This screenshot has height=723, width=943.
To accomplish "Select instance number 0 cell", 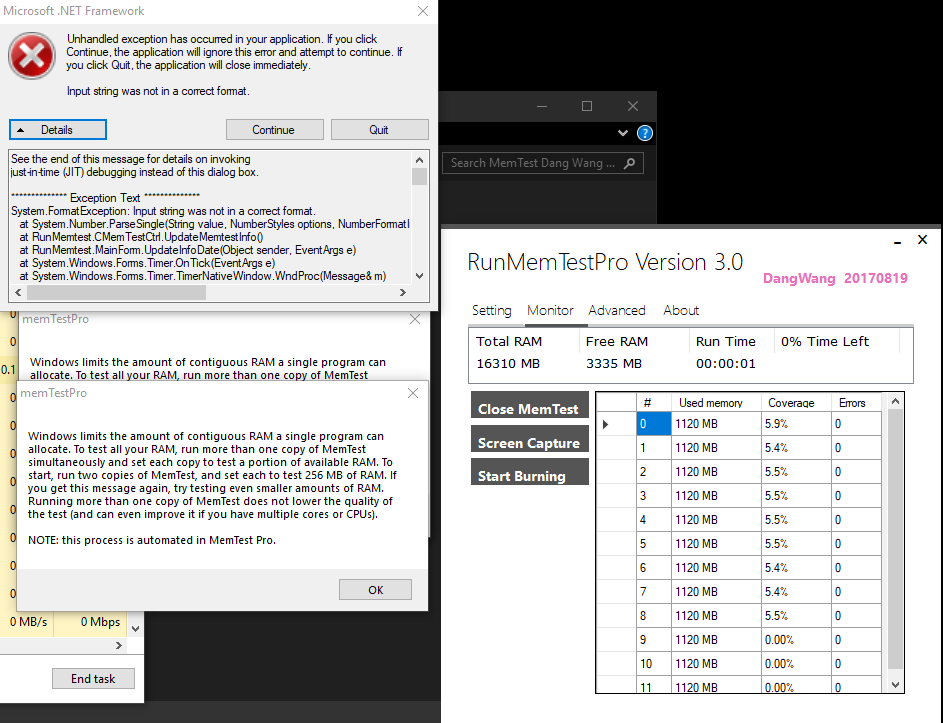I will tap(654, 424).
